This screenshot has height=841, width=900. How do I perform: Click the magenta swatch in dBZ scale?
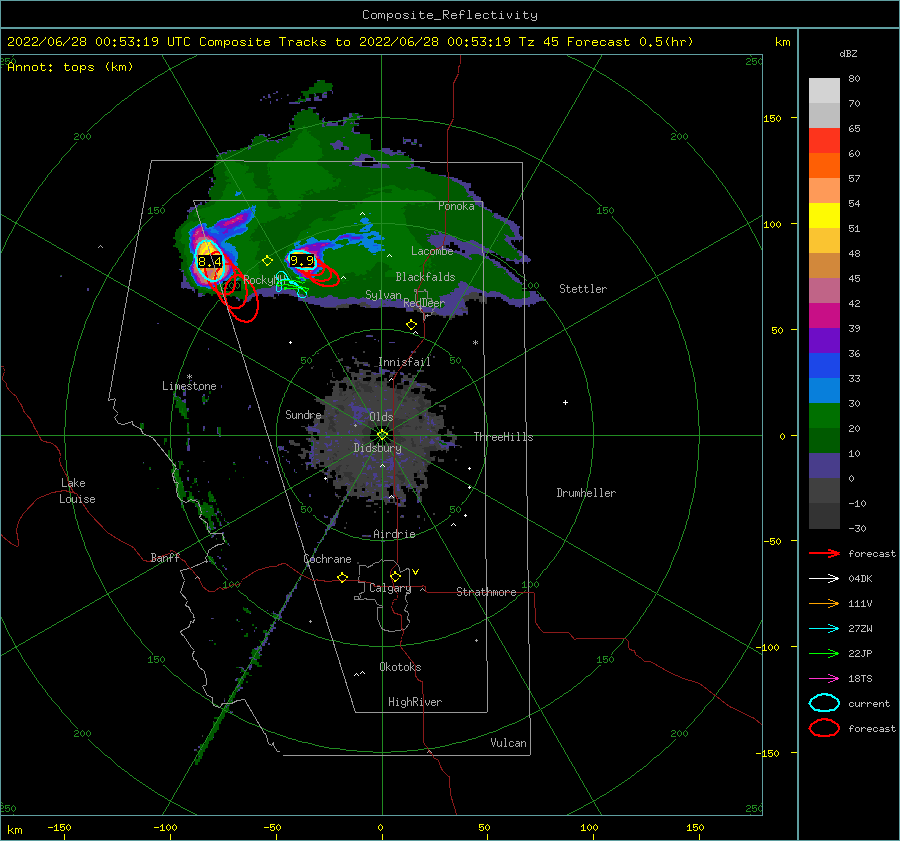pos(824,315)
